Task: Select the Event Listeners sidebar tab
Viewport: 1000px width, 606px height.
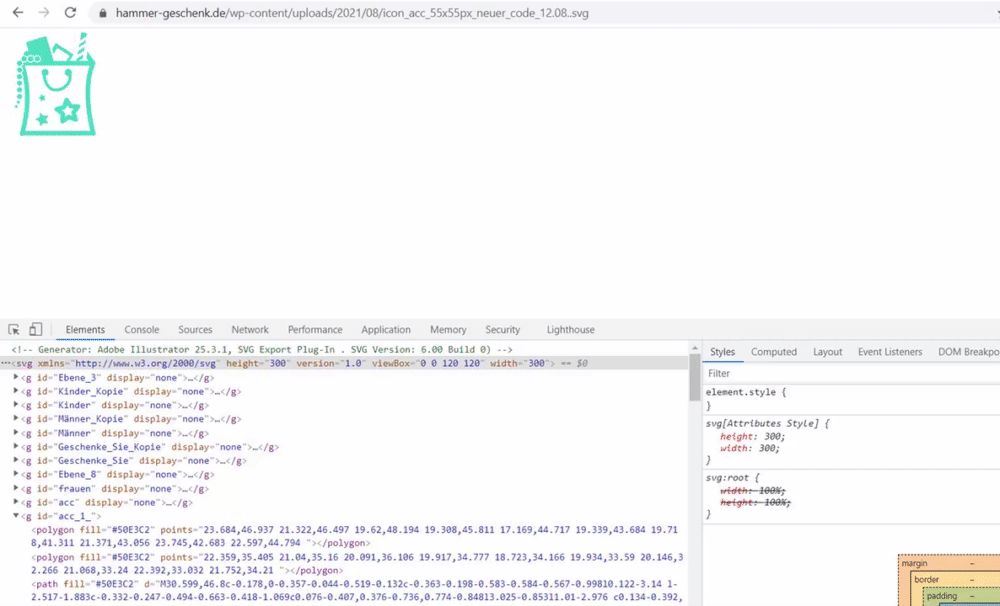Action: pos(890,352)
